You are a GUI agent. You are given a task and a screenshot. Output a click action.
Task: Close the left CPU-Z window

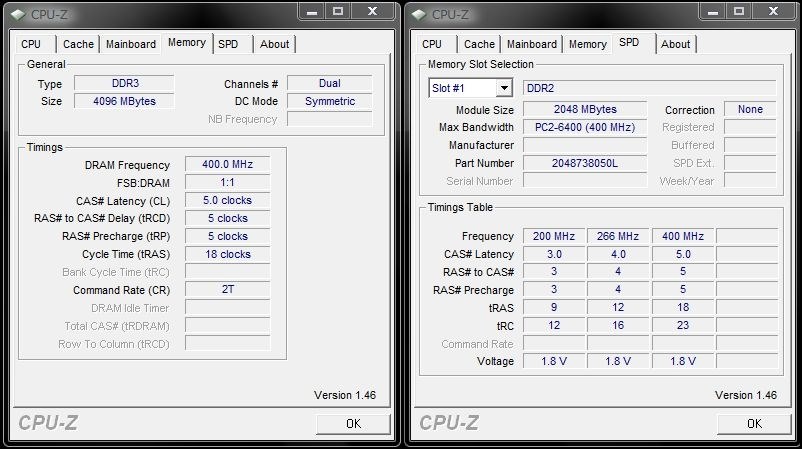[x=373, y=11]
